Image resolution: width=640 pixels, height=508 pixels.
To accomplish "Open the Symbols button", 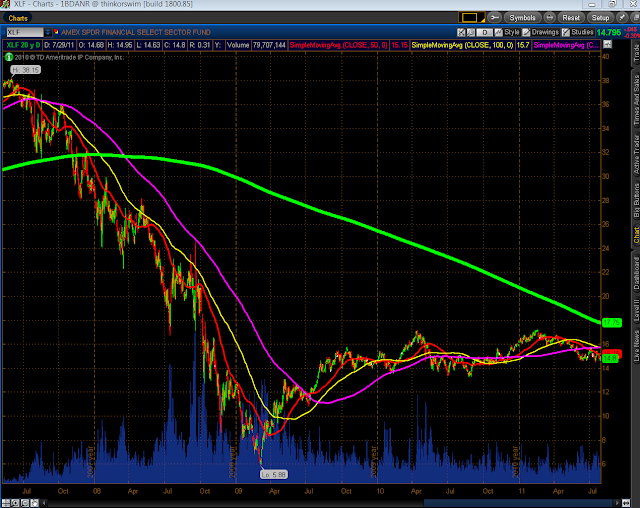I will tap(522, 18).
